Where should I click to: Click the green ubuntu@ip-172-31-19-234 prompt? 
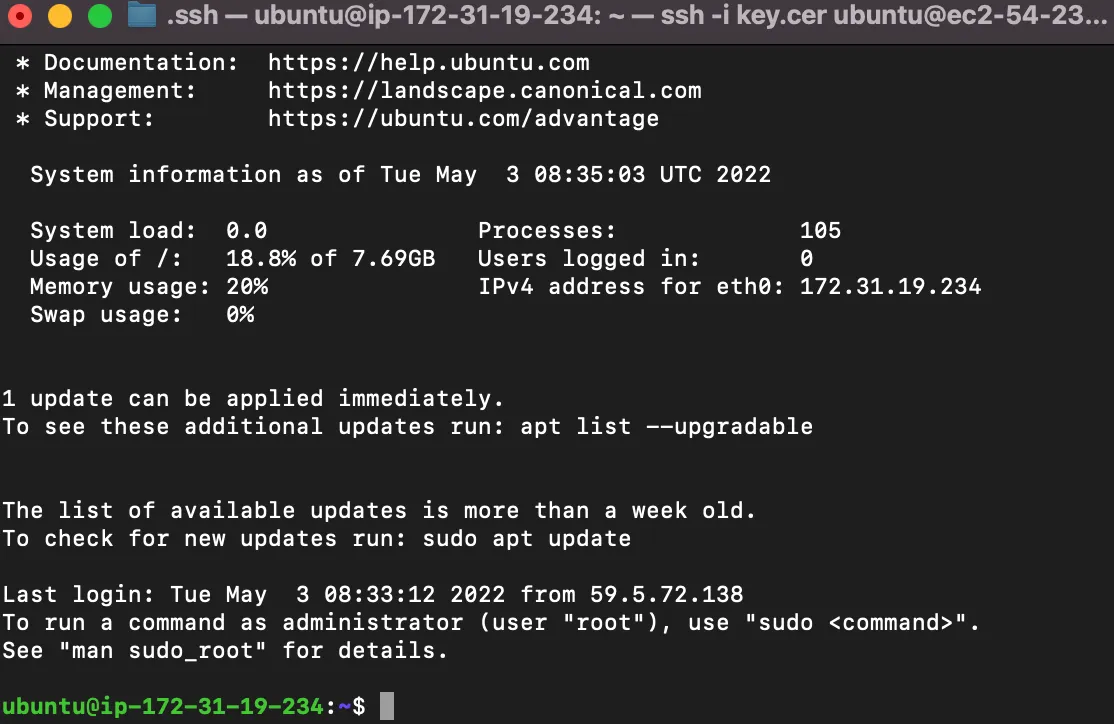163,706
